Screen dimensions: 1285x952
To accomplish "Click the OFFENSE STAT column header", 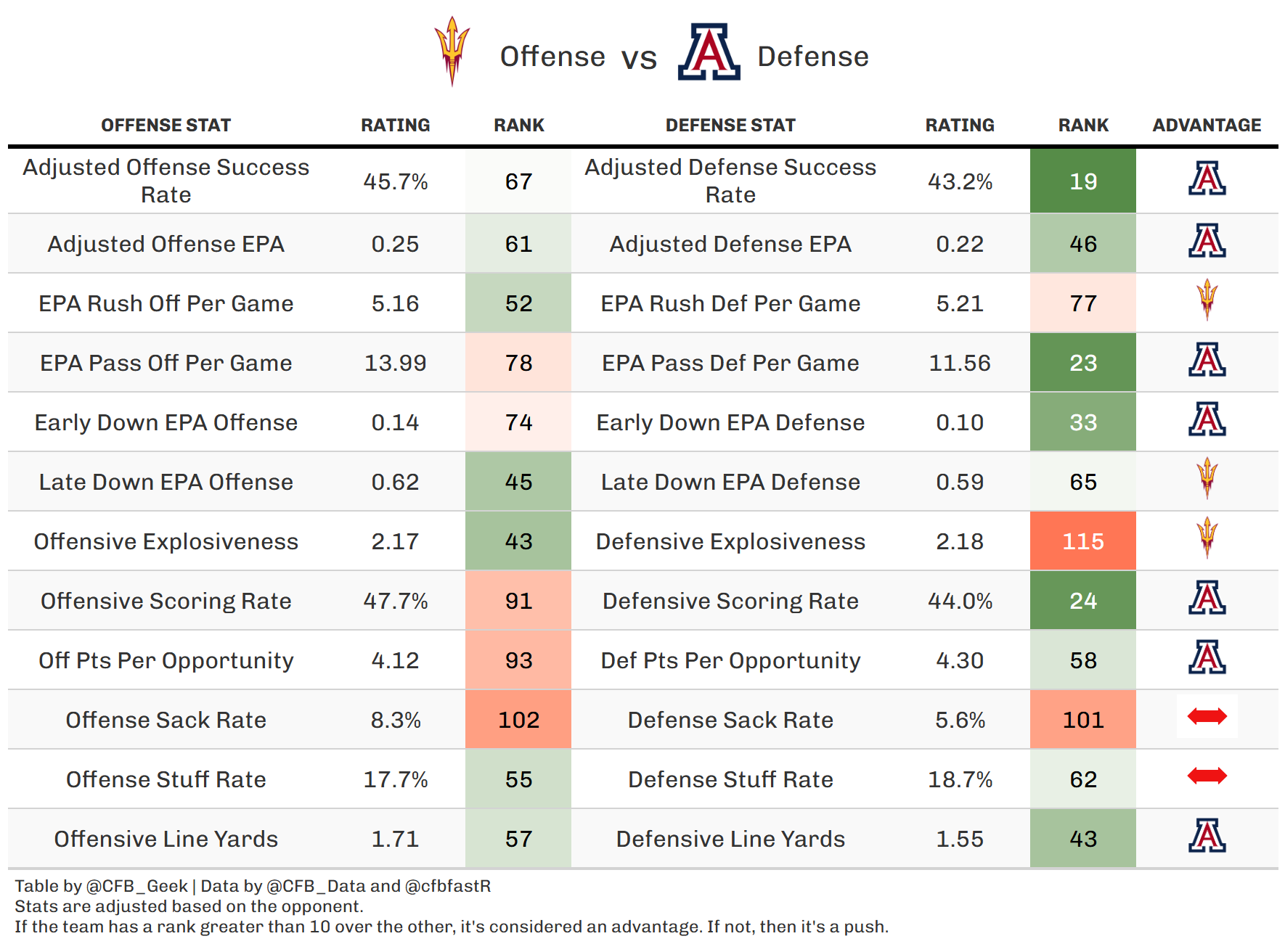I will point(166,126).
